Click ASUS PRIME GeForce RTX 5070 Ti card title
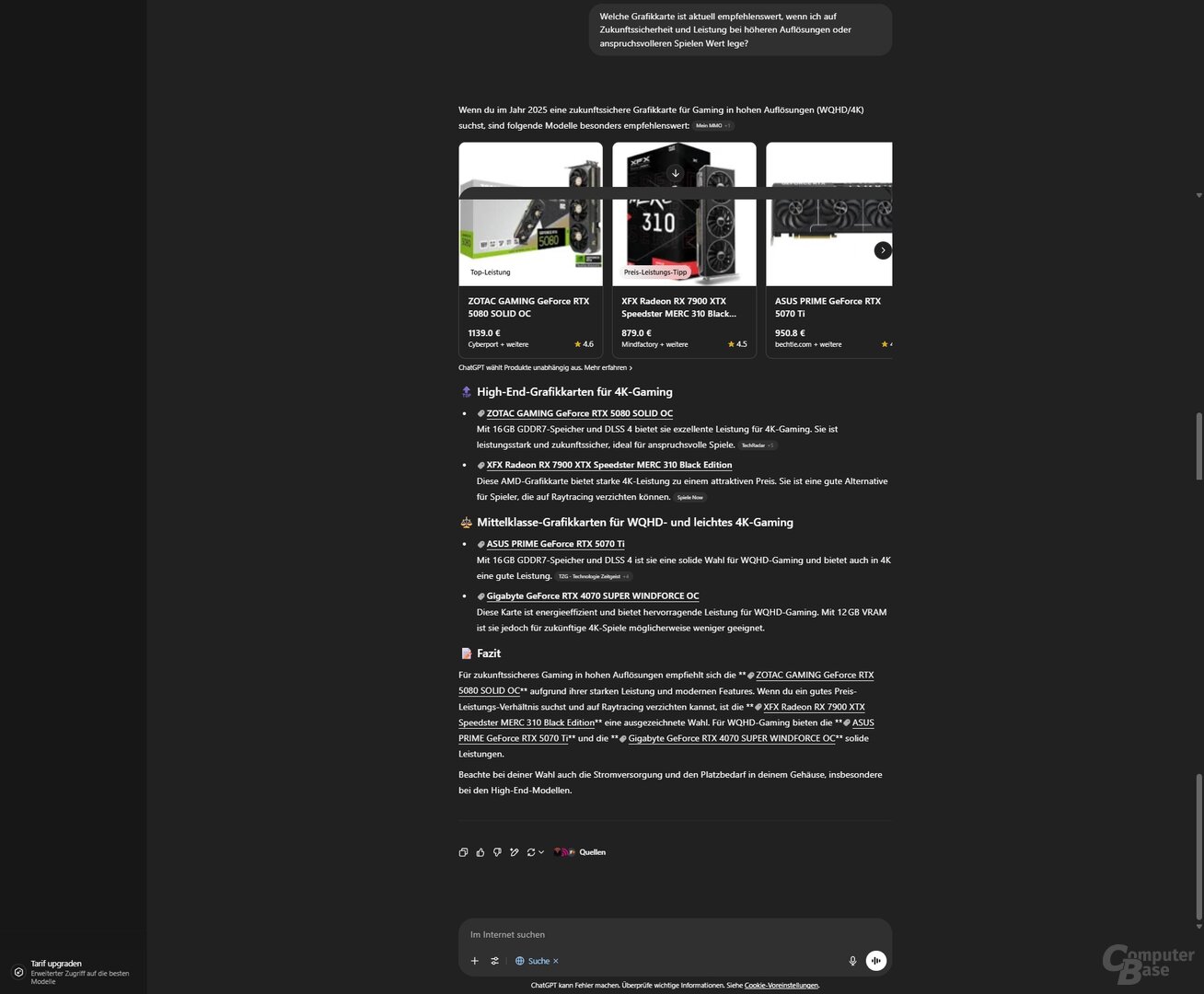 pos(828,307)
